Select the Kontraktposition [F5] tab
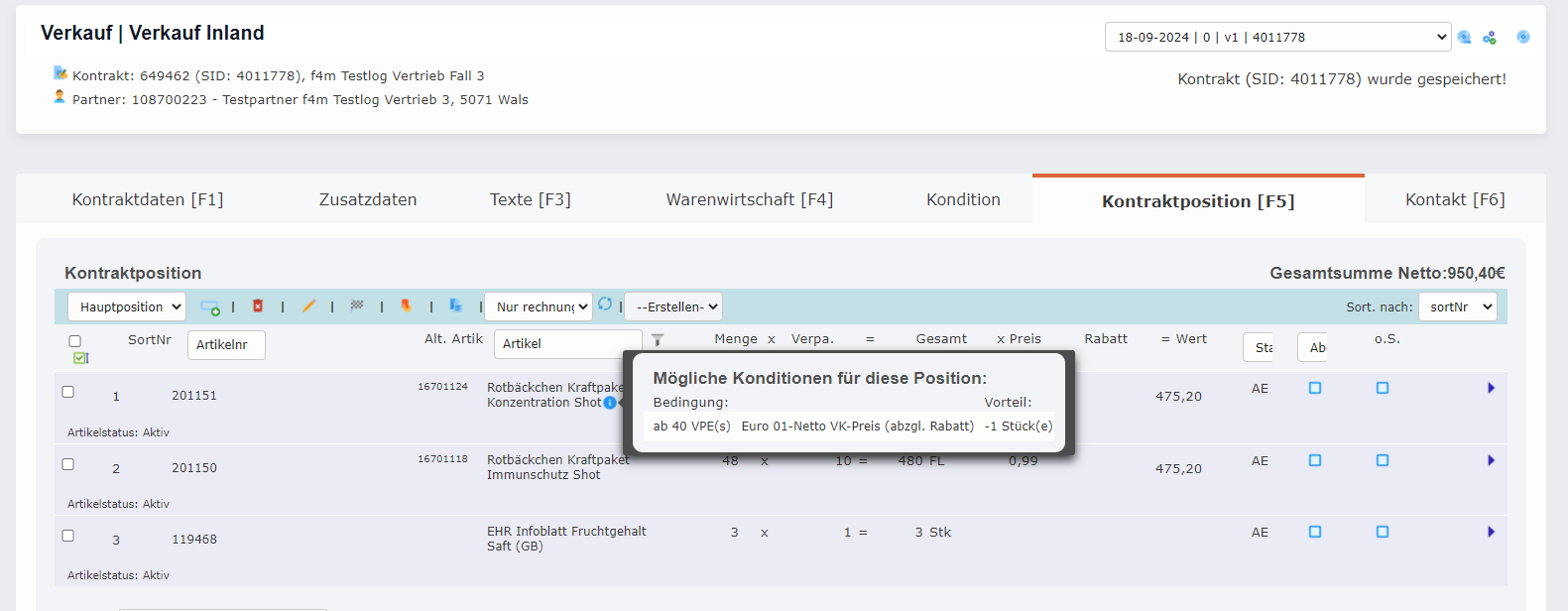1568x611 pixels. coord(1198,200)
